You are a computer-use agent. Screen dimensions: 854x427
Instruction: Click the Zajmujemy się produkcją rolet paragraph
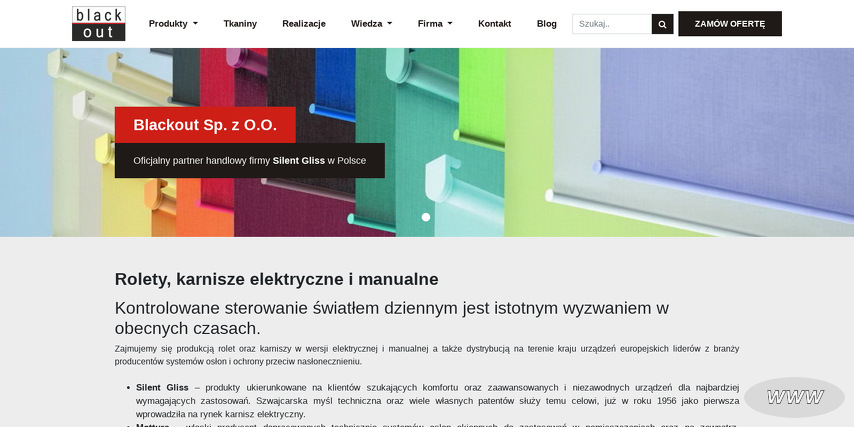click(426, 355)
